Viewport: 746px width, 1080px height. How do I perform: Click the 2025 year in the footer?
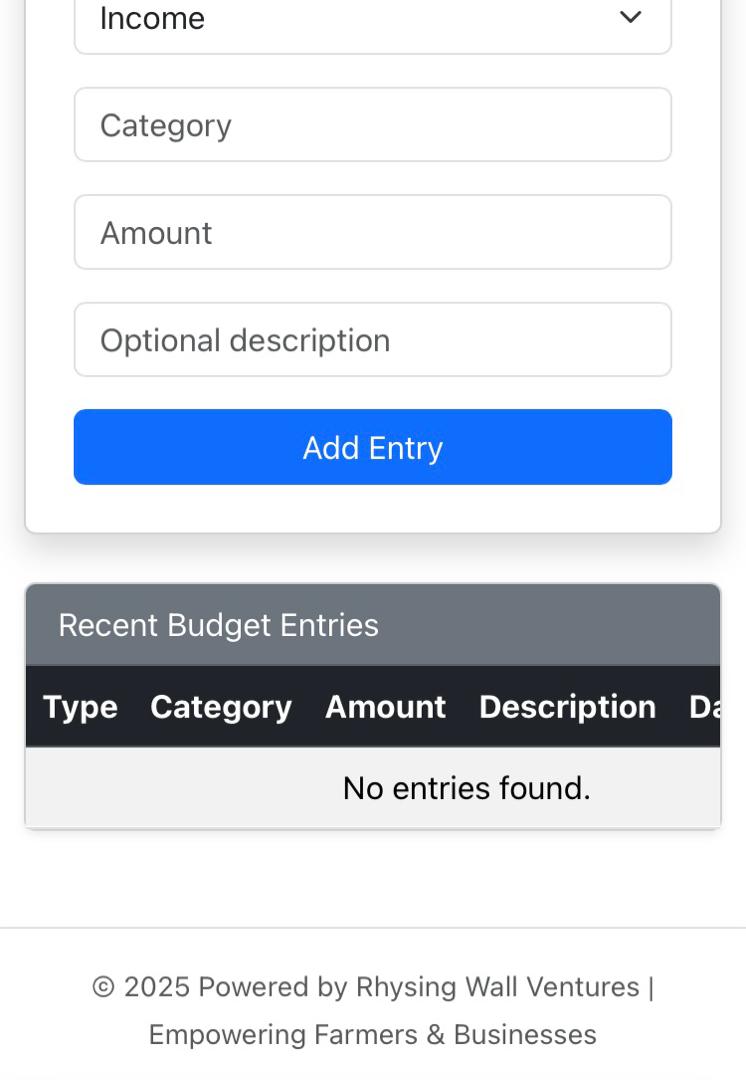[157, 988]
